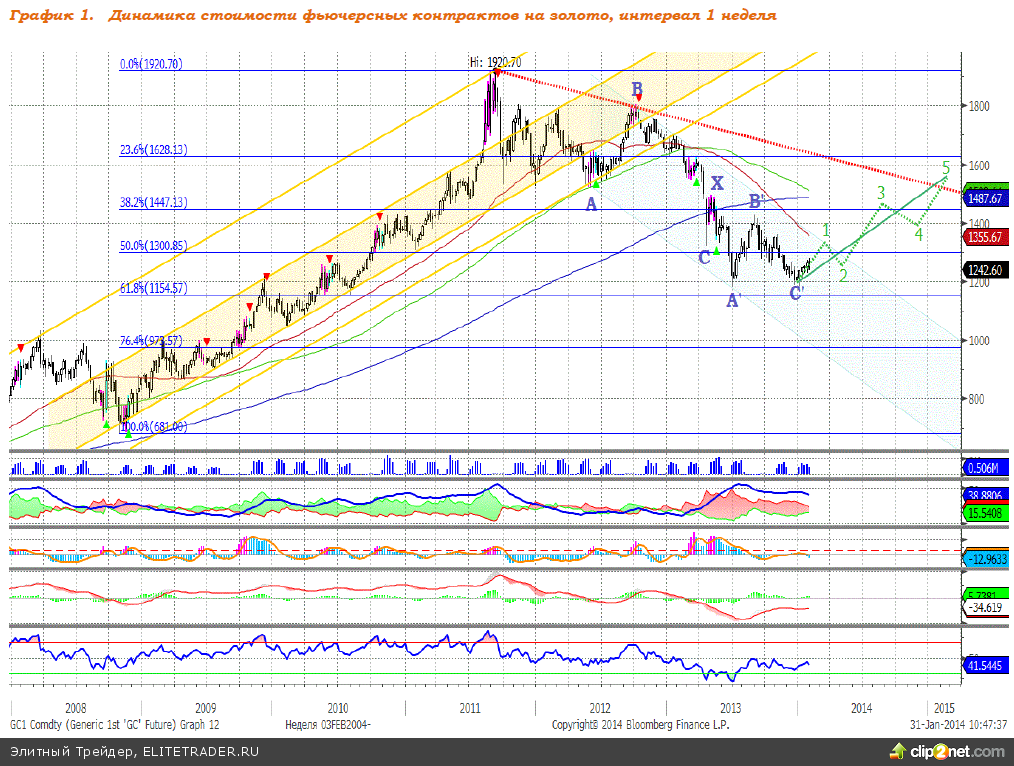This screenshot has width=1014, height=766.
Task: Select the 38.2%(1447.13) Fibonacci level label
Action: (153, 202)
